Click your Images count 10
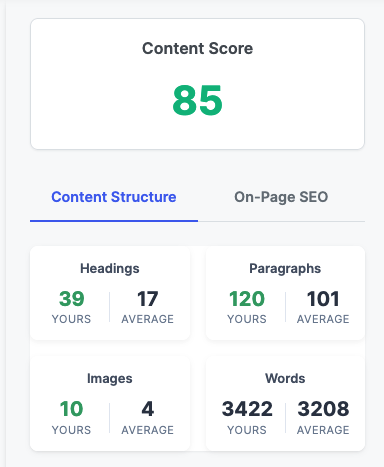This screenshot has width=384, height=467. point(71,409)
